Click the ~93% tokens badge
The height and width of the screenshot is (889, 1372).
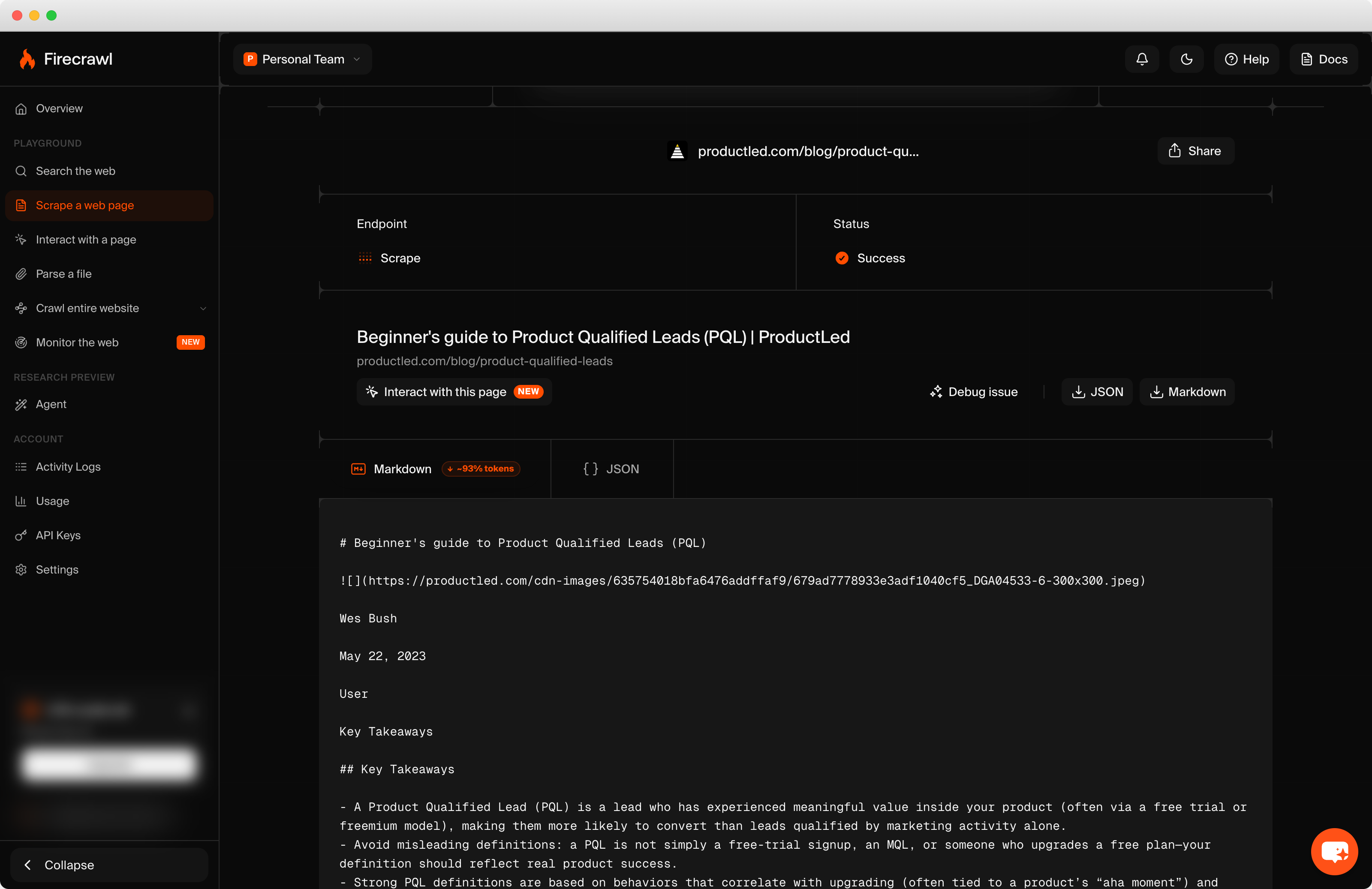click(481, 469)
